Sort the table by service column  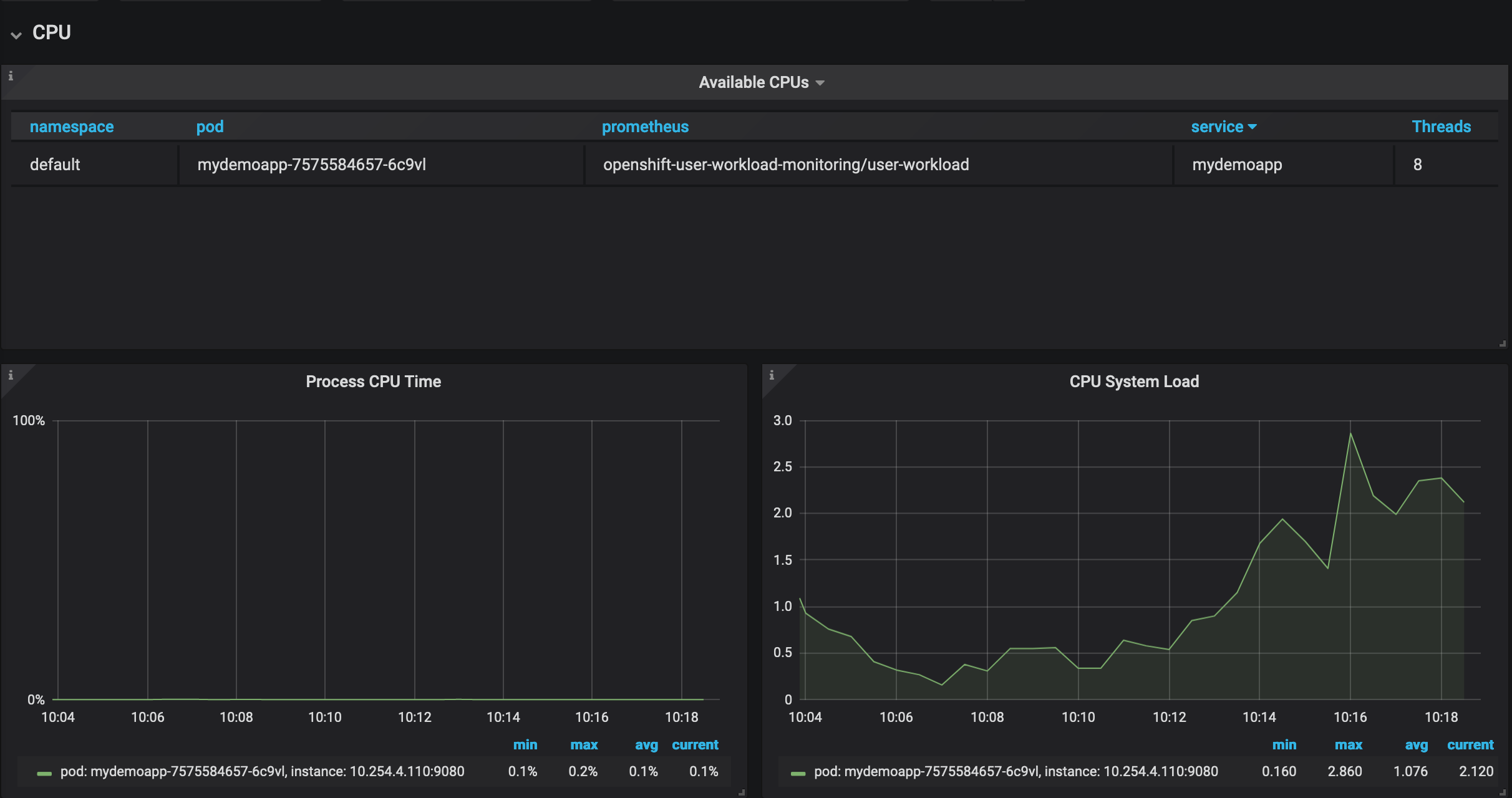pyautogui.click(x=1216, y=127)
